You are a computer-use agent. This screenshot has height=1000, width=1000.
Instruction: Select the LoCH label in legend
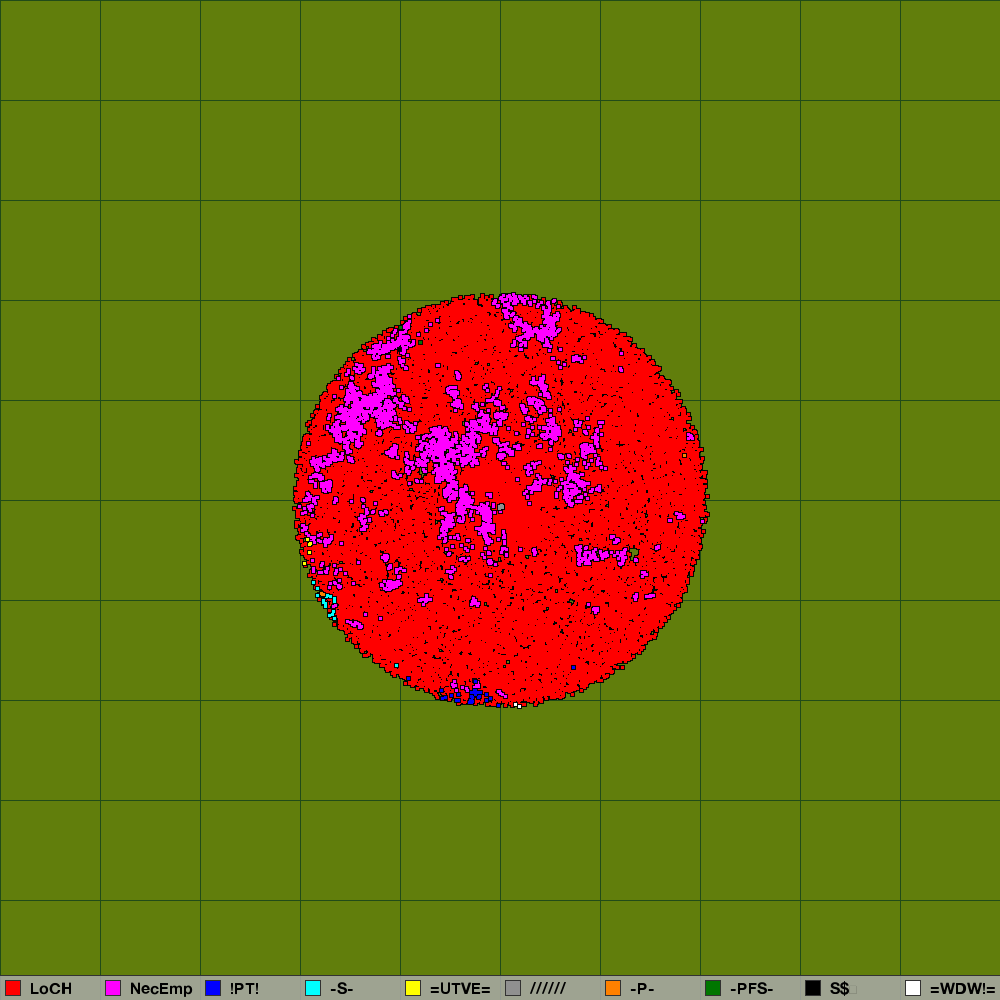point(50,989)
